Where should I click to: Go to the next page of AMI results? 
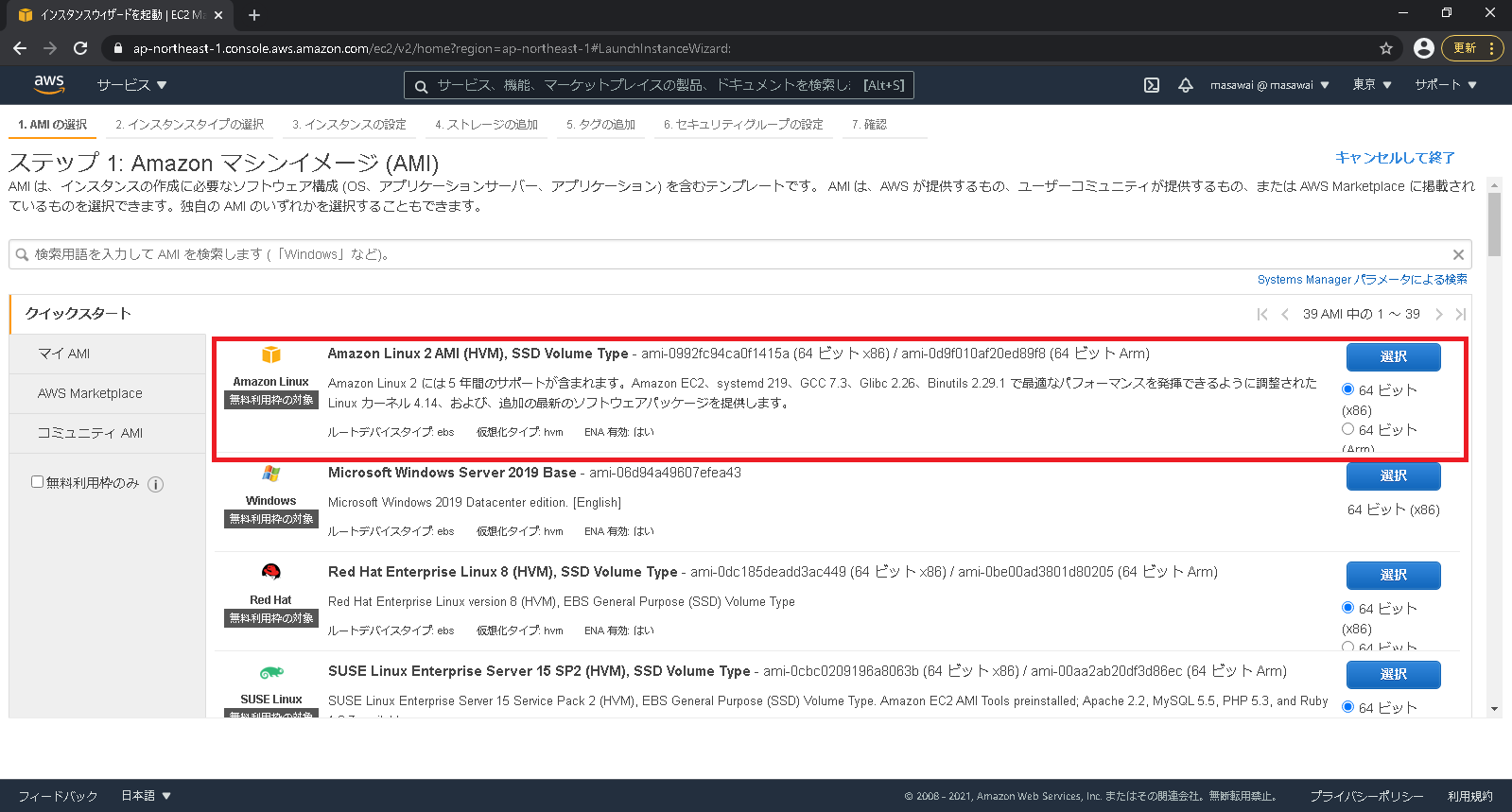pyautogui.click(x=1439, y=314)
